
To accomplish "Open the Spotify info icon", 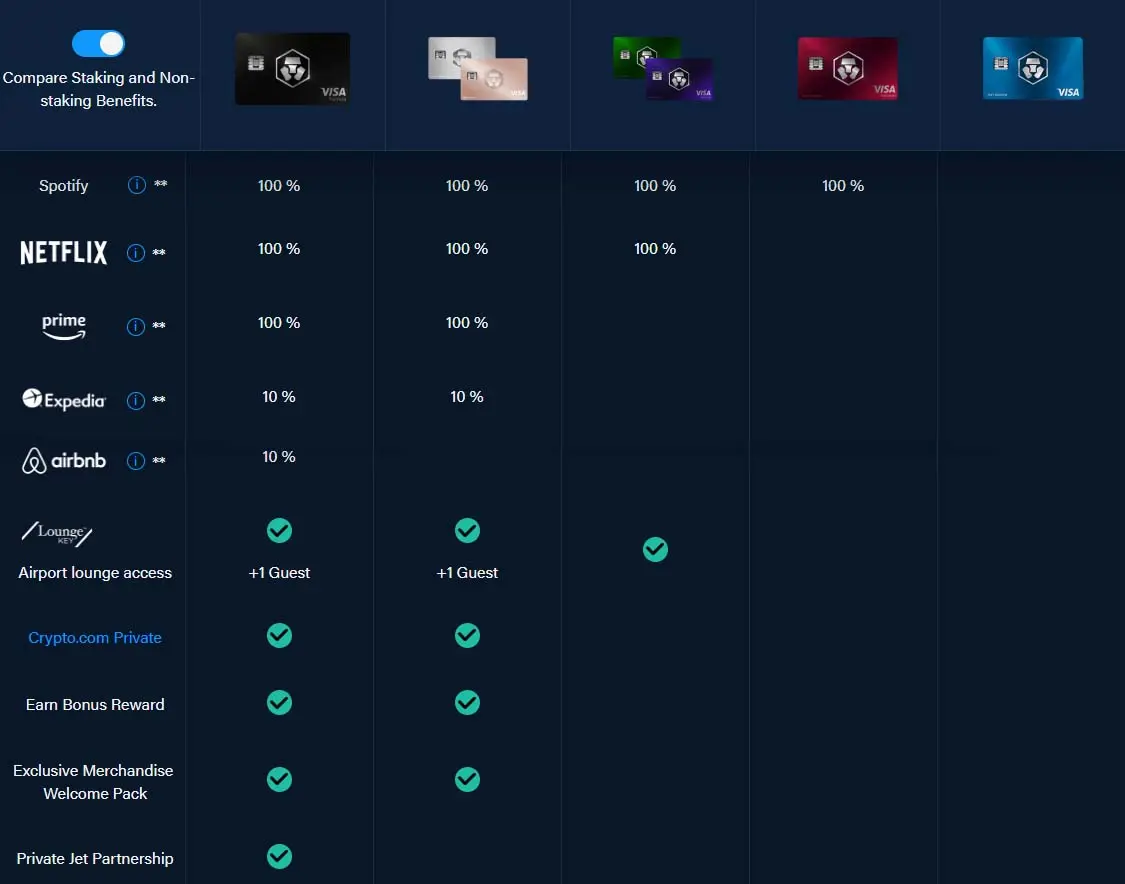I will tap(136, 185).
